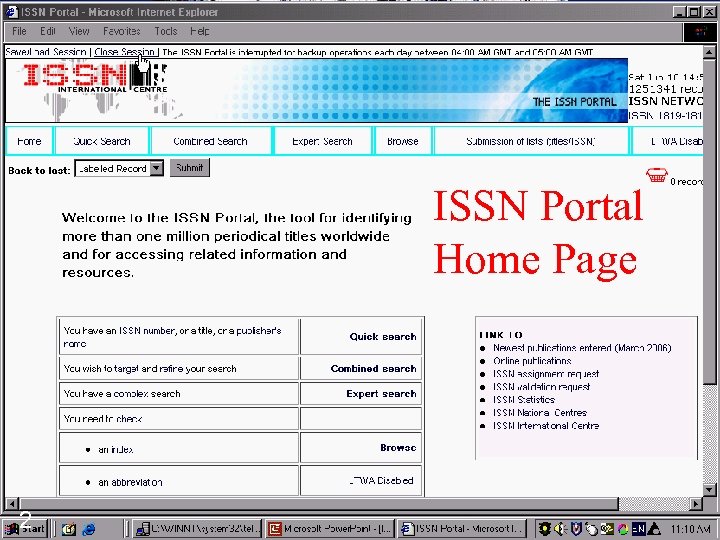The height and width of the screenshot is (540, 720).
Task: Open the Tools menu
Action: (x=166, y=31)
